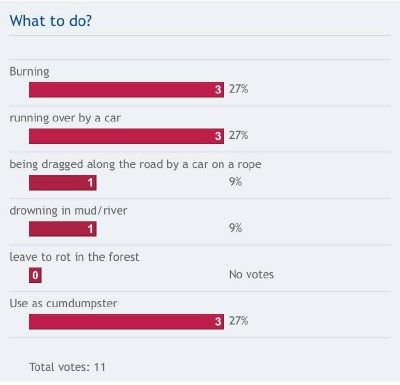Select the "being dragged along the road" option text

[135, 164]
